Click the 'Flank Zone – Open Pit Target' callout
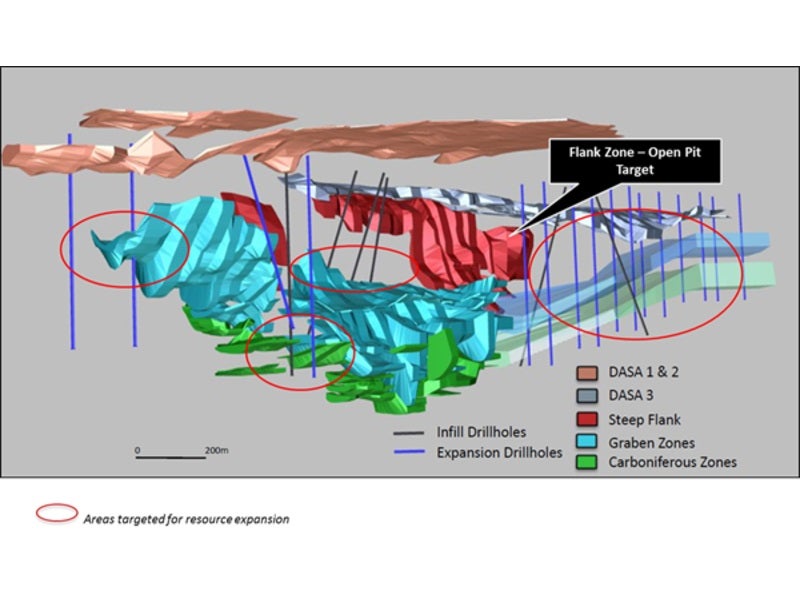This screenshot has height=600, width=800. (635, 161)
